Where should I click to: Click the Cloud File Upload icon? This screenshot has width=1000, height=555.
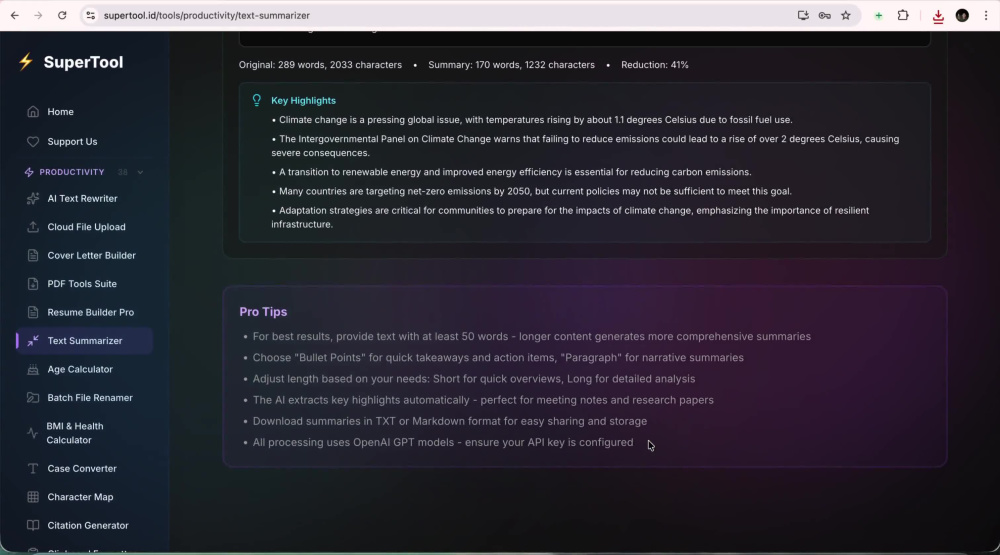[x=33, y=227]
